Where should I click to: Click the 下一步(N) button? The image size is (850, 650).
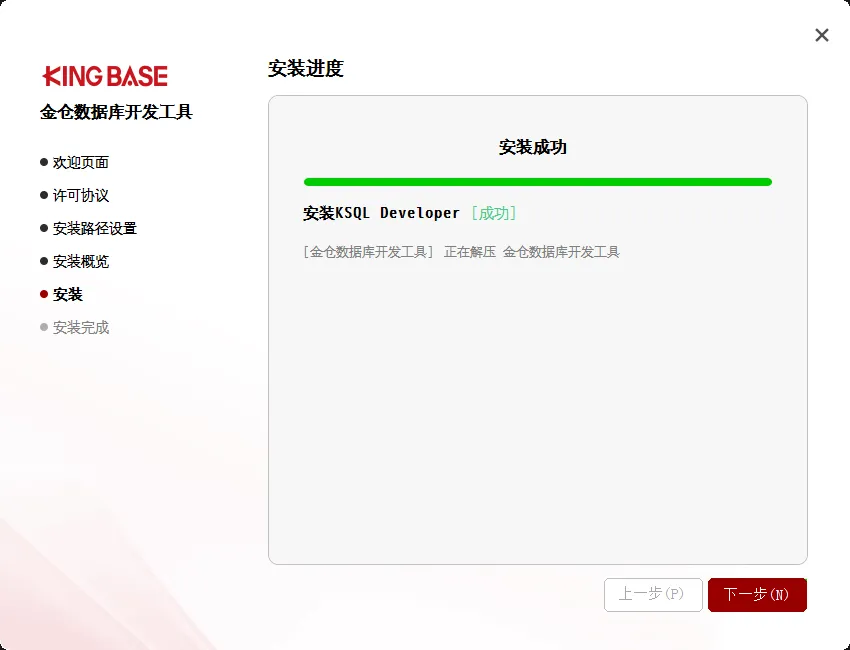pyautogui.click(x=757, y=594)
